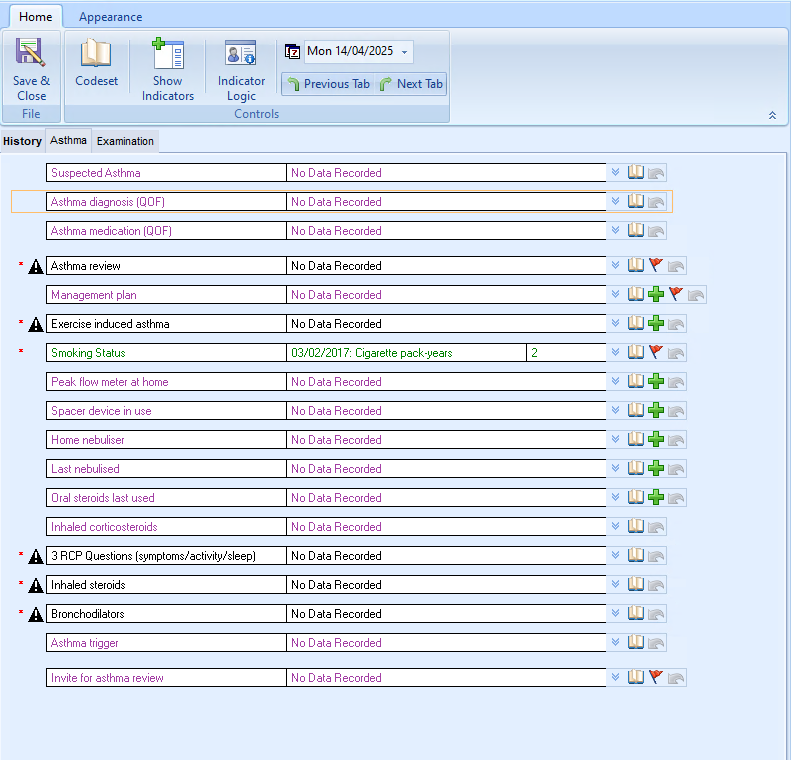This screenshot has width=791, height=760.
Task: Click the calendar icon beside the date
Action: click(293, 51)
